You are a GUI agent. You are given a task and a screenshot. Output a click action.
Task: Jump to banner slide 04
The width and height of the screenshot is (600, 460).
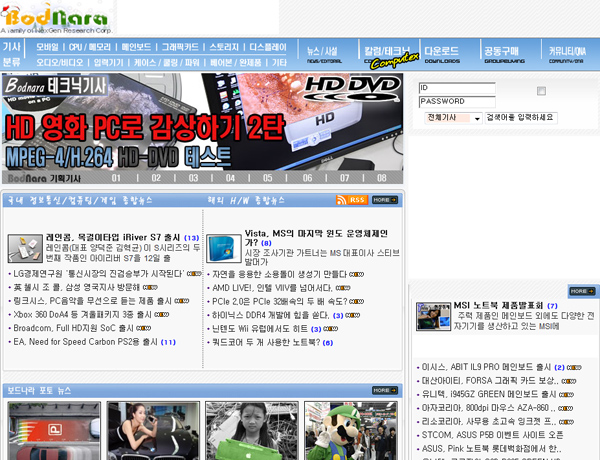(230, 178)
